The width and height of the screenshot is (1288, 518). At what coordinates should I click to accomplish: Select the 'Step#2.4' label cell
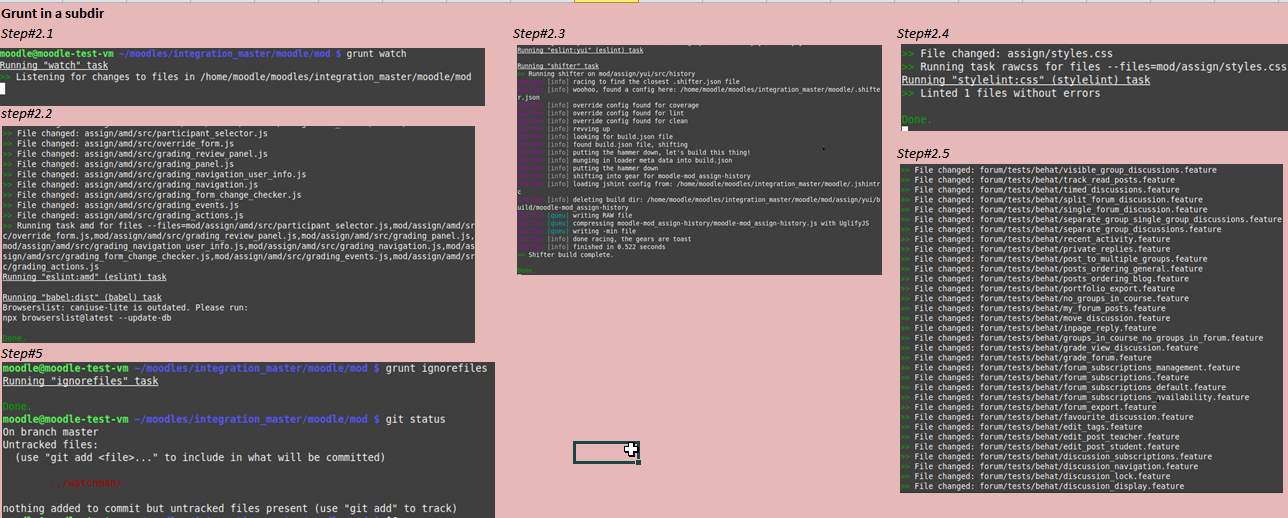point(923,34)
